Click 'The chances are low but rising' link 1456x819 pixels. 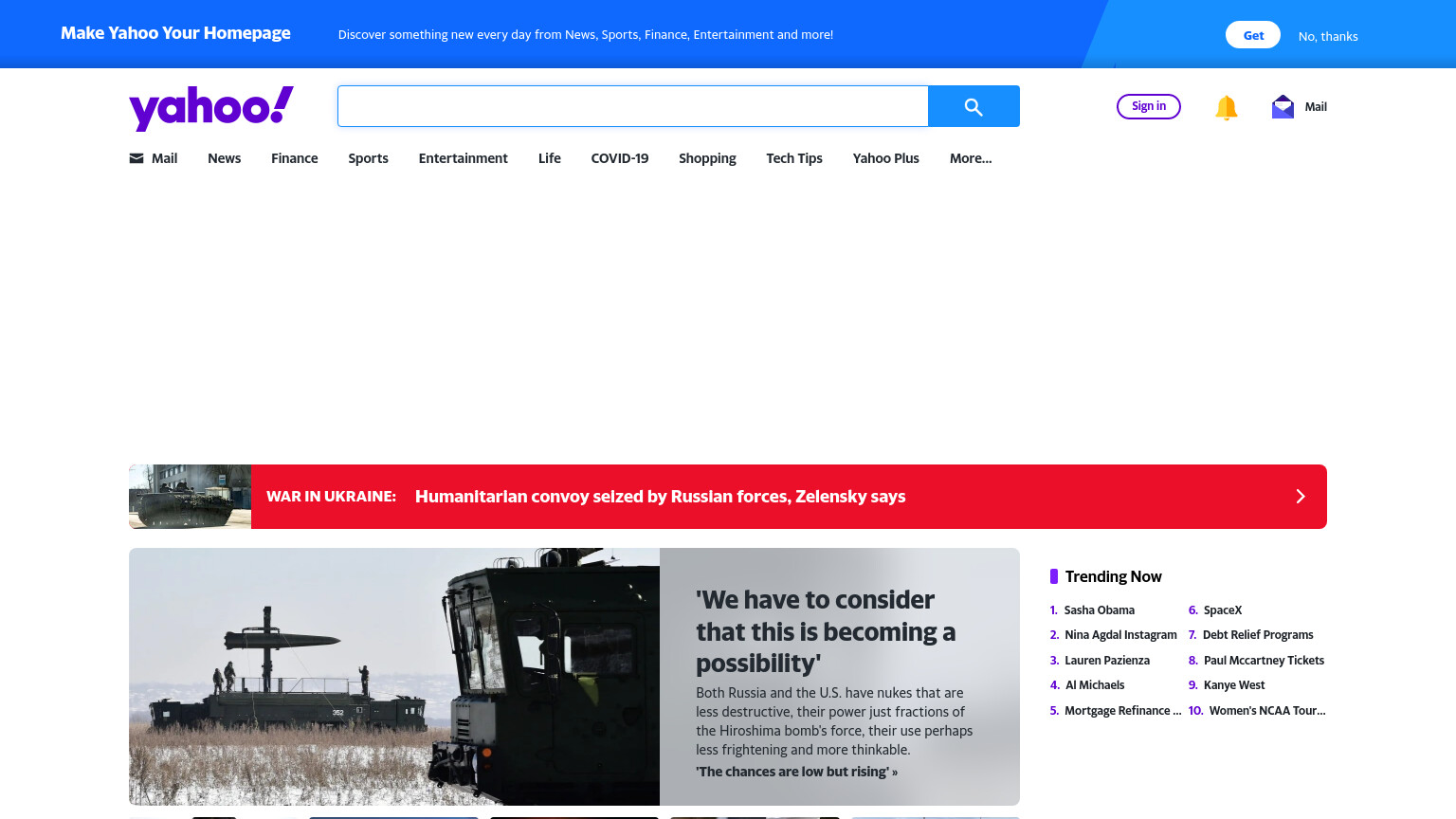coord(796,772)
